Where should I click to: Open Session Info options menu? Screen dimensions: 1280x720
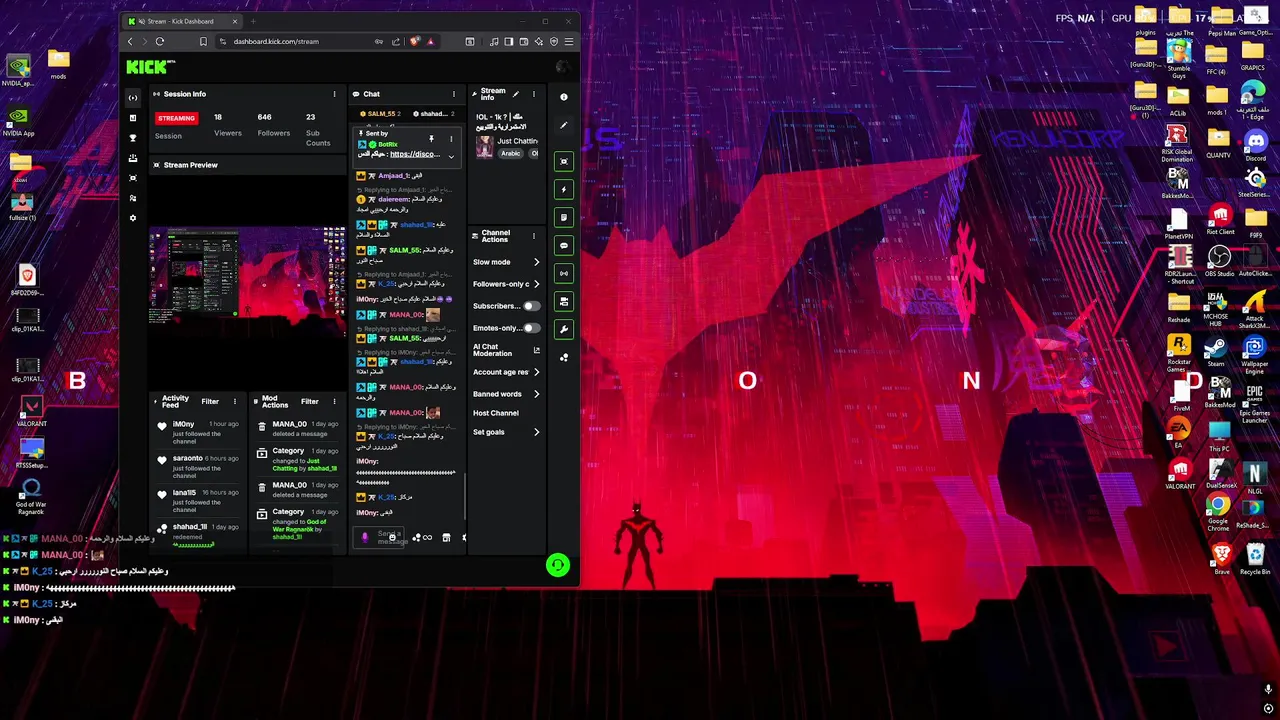[x=335, y=94]
